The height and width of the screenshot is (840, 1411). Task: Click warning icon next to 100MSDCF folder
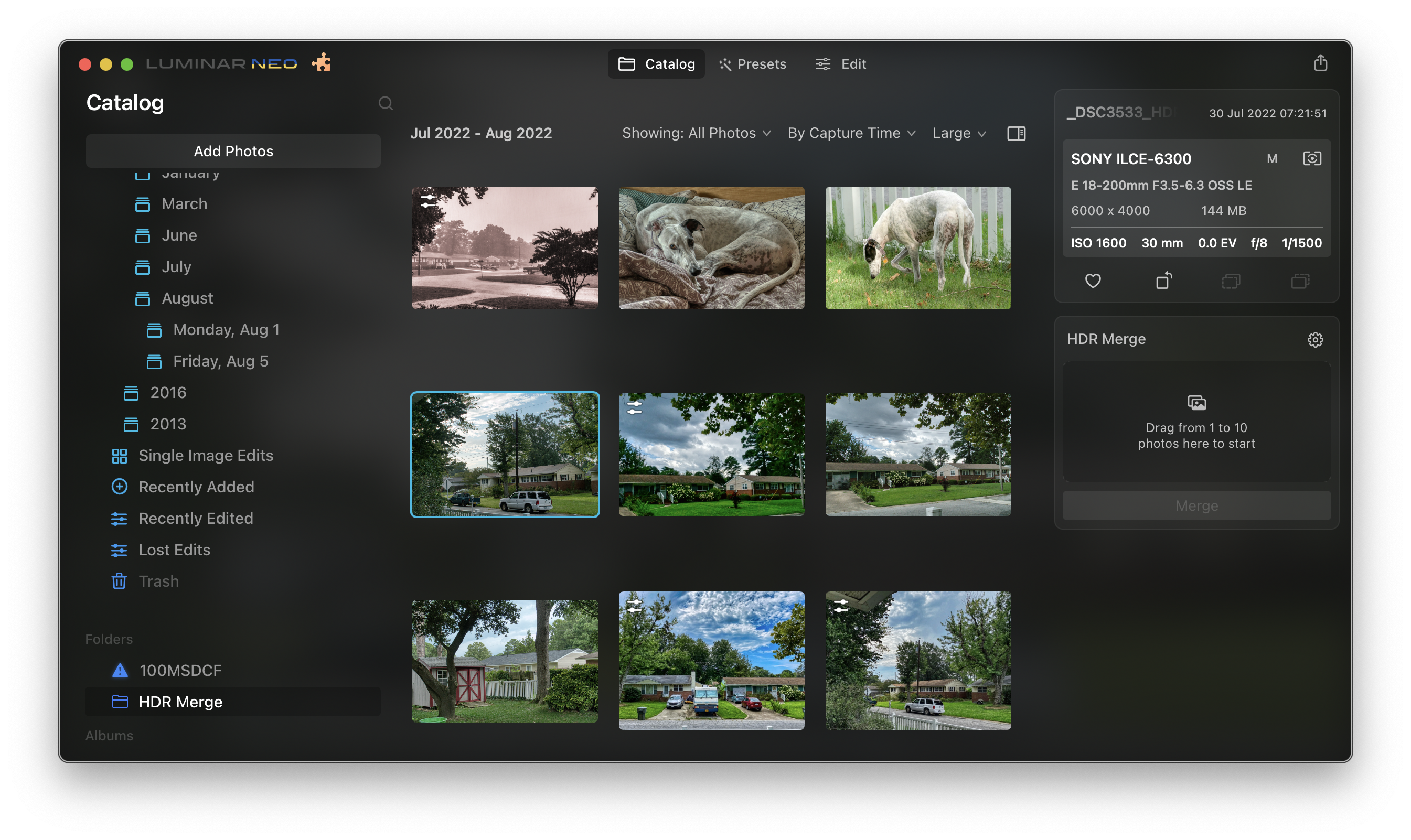(120, 671)
